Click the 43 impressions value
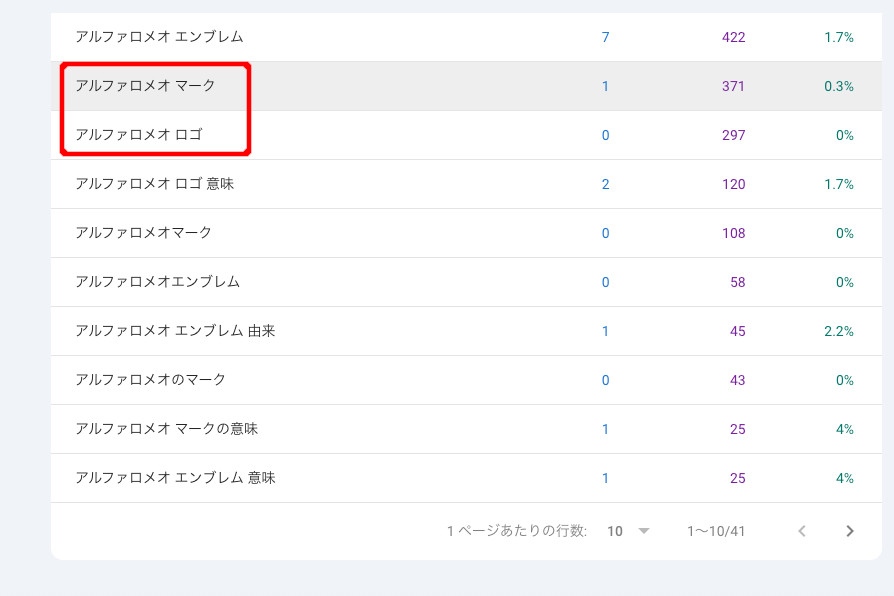 [x=738, y=381]
